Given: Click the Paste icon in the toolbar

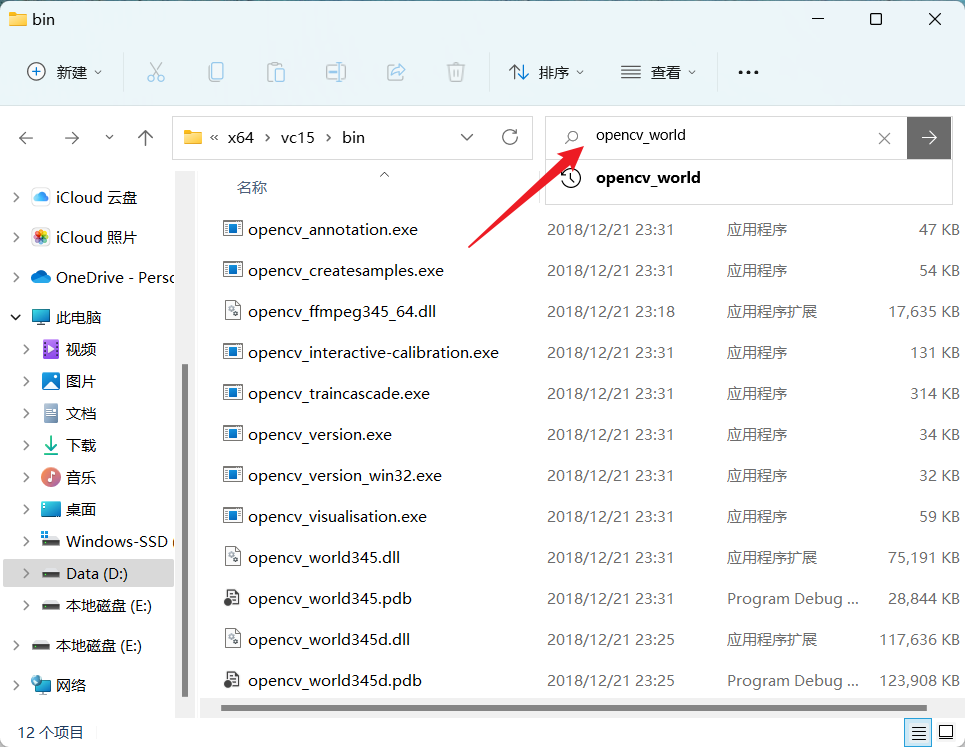Looking at the screenshot, I should [275, 71].
